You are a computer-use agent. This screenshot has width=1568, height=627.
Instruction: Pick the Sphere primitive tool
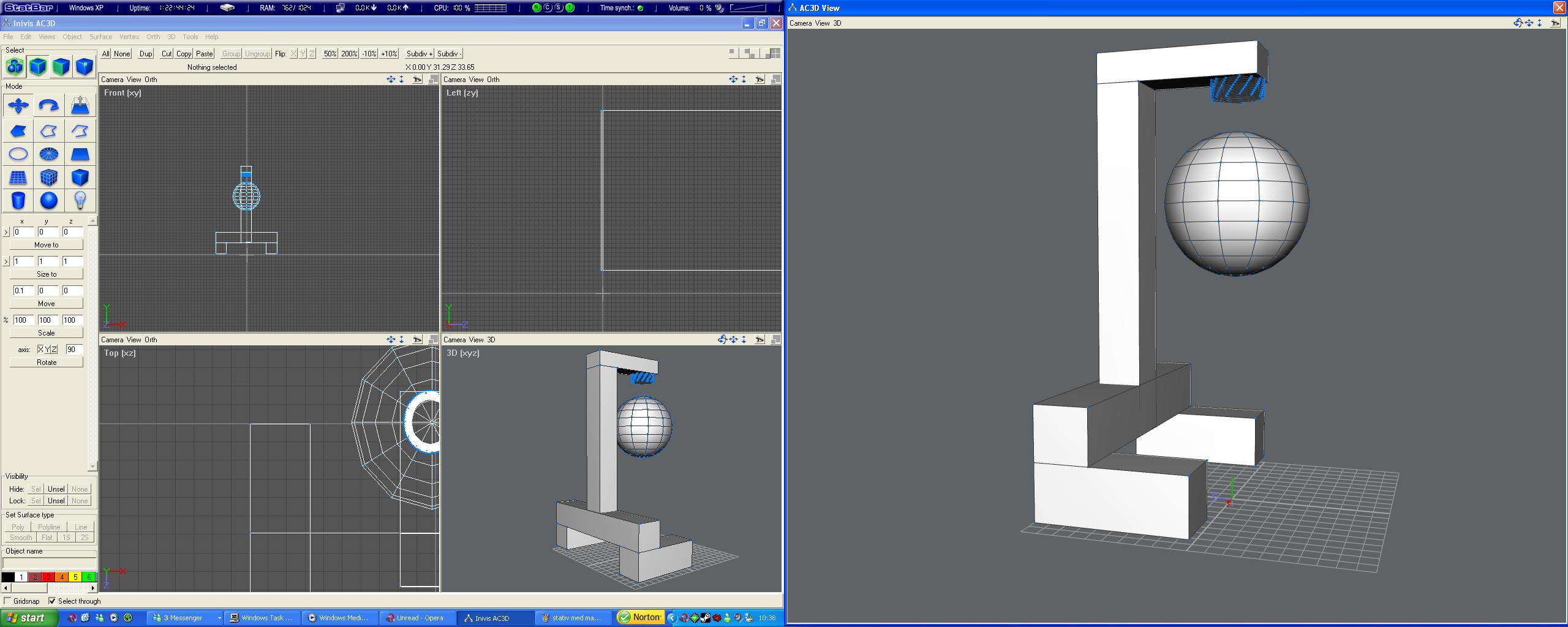[49, 200]
